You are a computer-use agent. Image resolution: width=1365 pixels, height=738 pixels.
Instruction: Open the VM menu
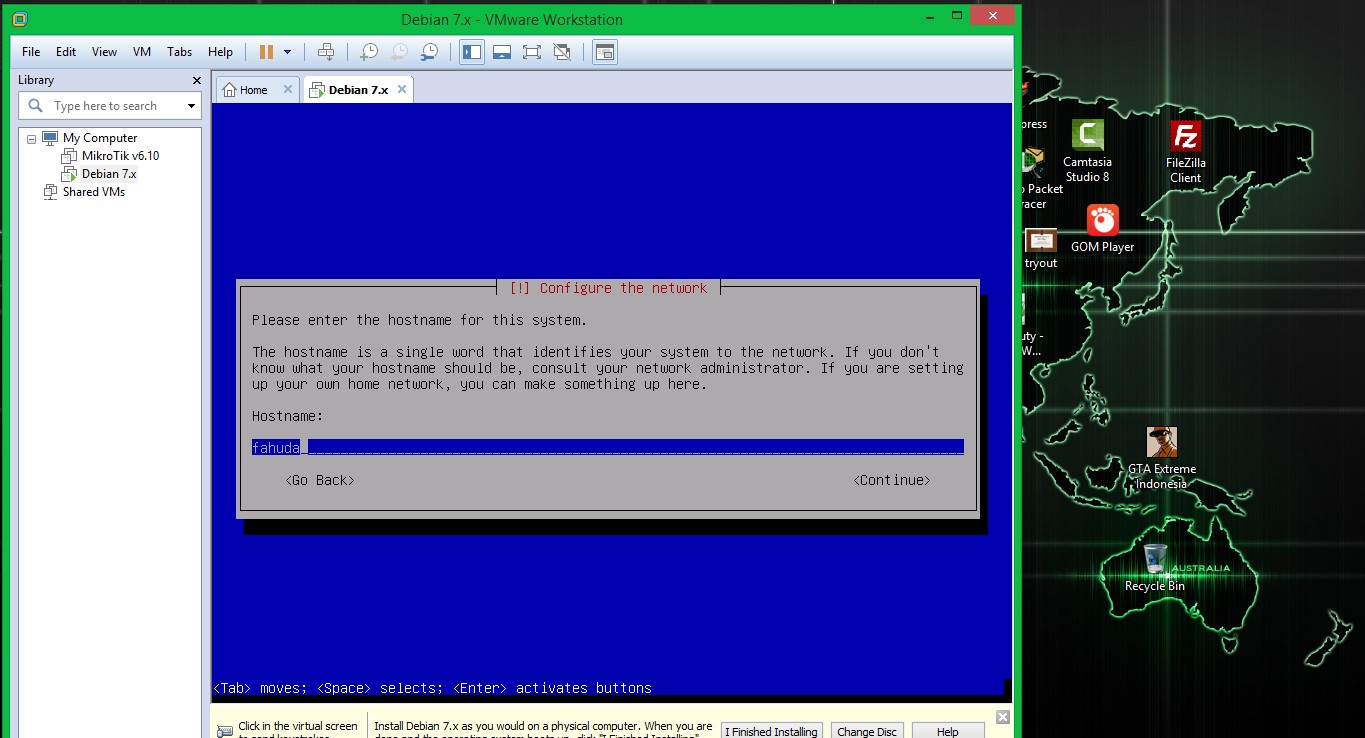point(142,52)
